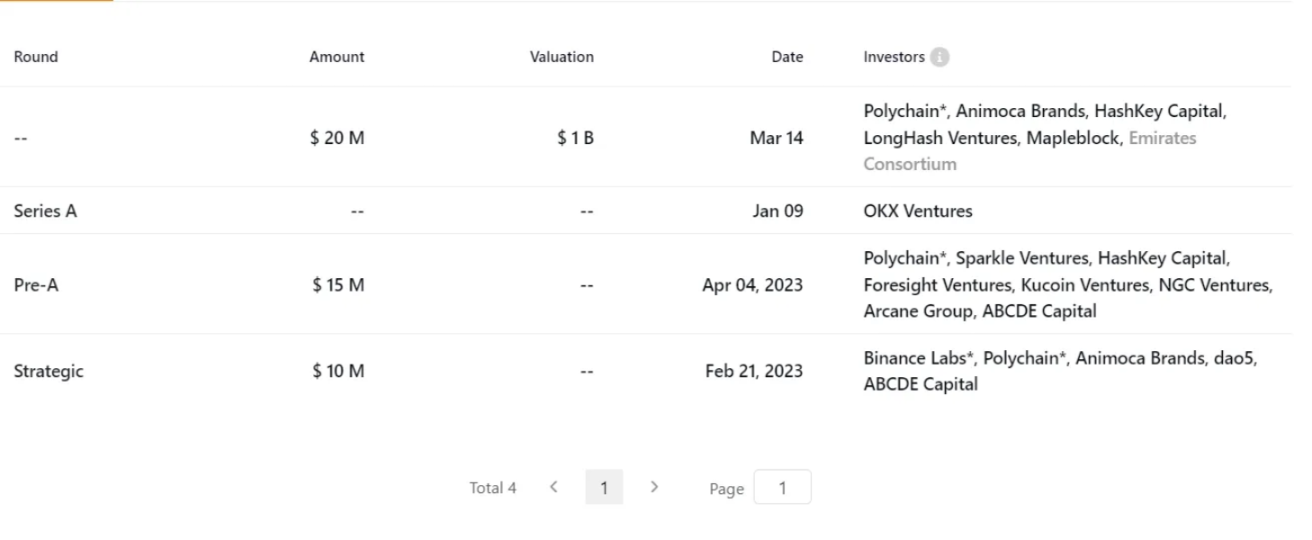The width and height of the screenshot is (1312, 540).
Task: Open Binance Labs in the Strategic round
Action: coord(918,358)
